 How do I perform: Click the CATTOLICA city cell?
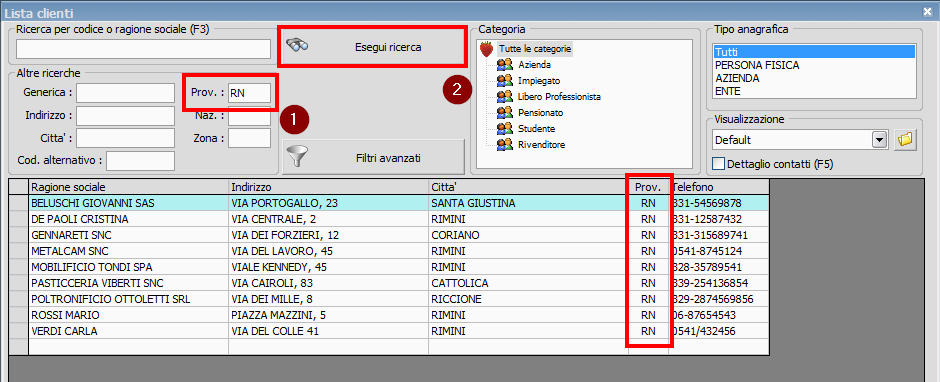tap(528, 283)
